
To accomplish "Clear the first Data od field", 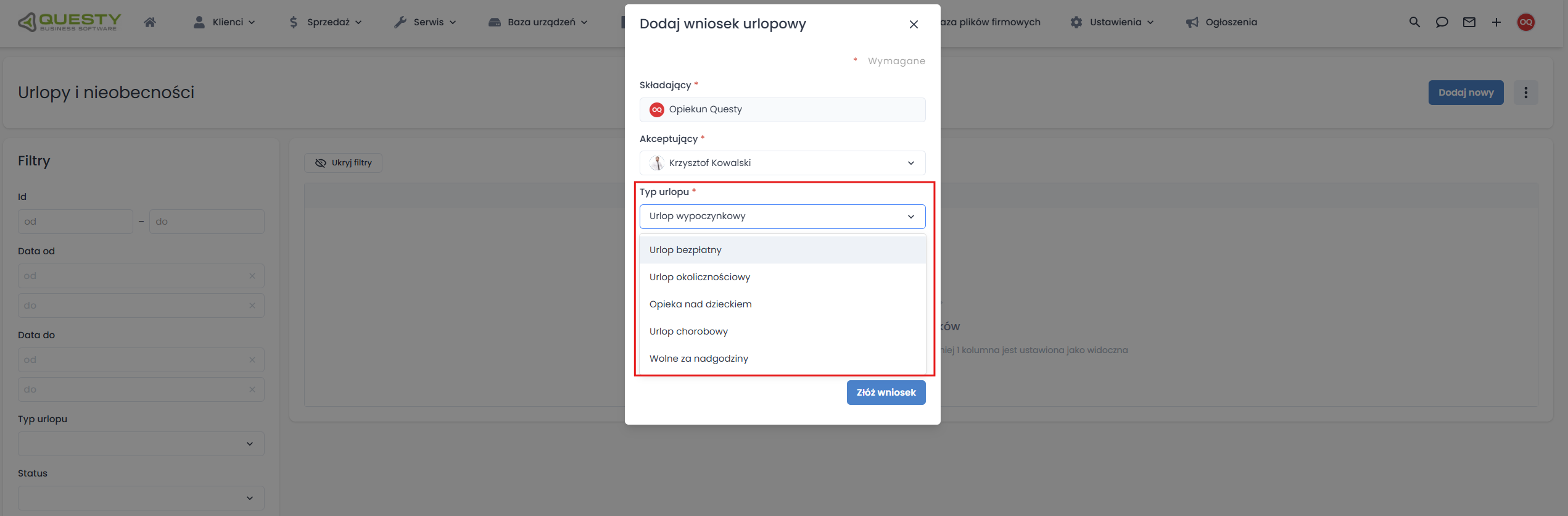I will click(252, 276).
